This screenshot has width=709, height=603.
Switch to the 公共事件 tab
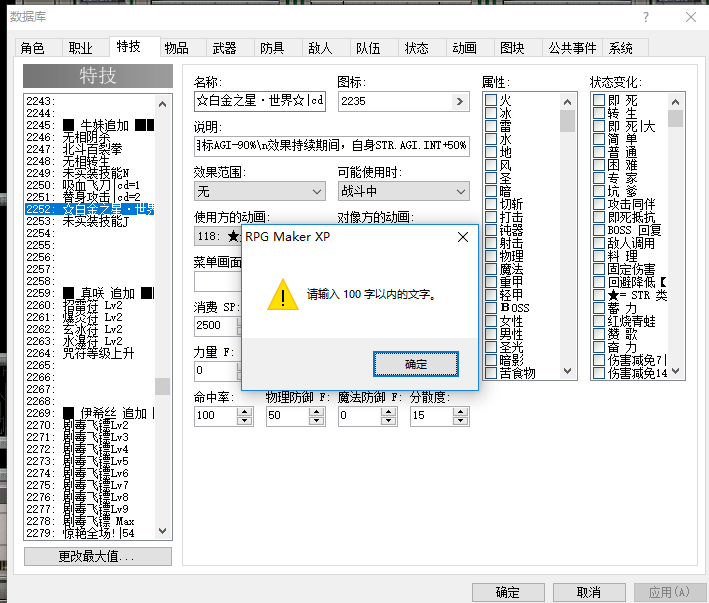click(x=572, y=48)
